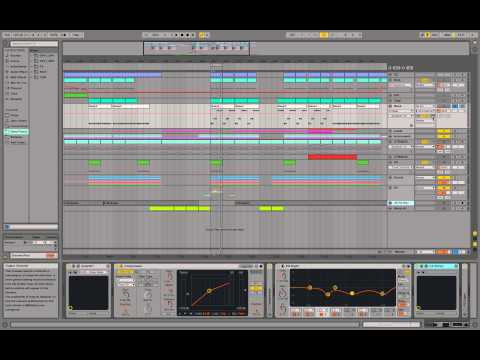Select Samples browser category

(16, 99)
